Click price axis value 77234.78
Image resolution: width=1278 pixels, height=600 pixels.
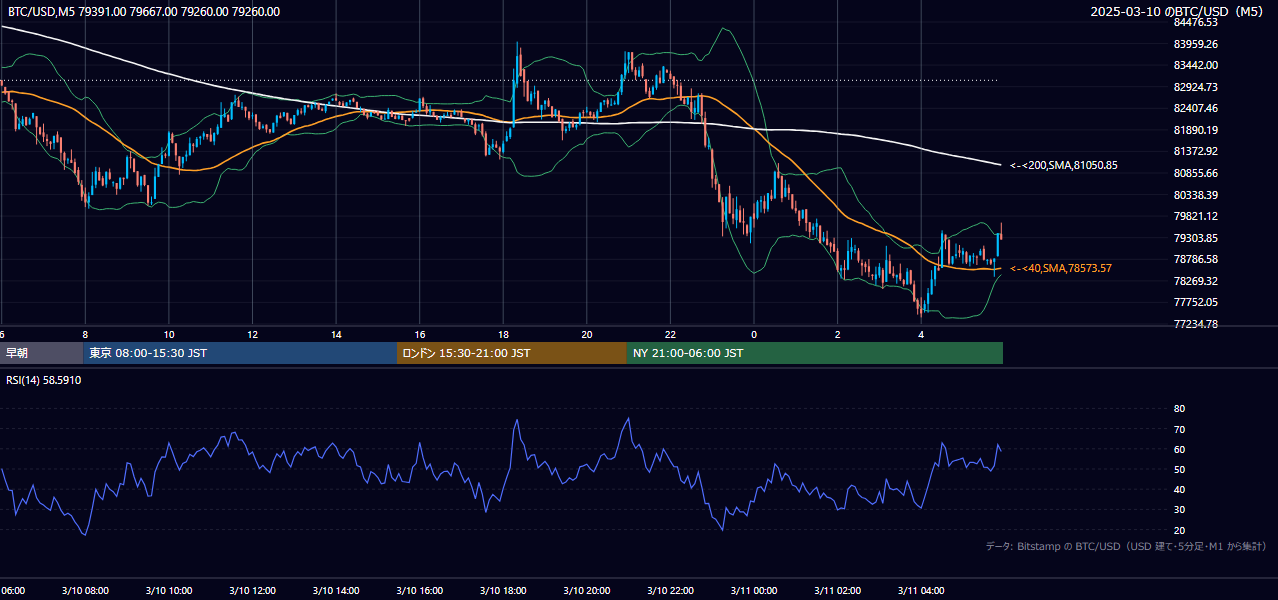click(x=1196, y=324)
